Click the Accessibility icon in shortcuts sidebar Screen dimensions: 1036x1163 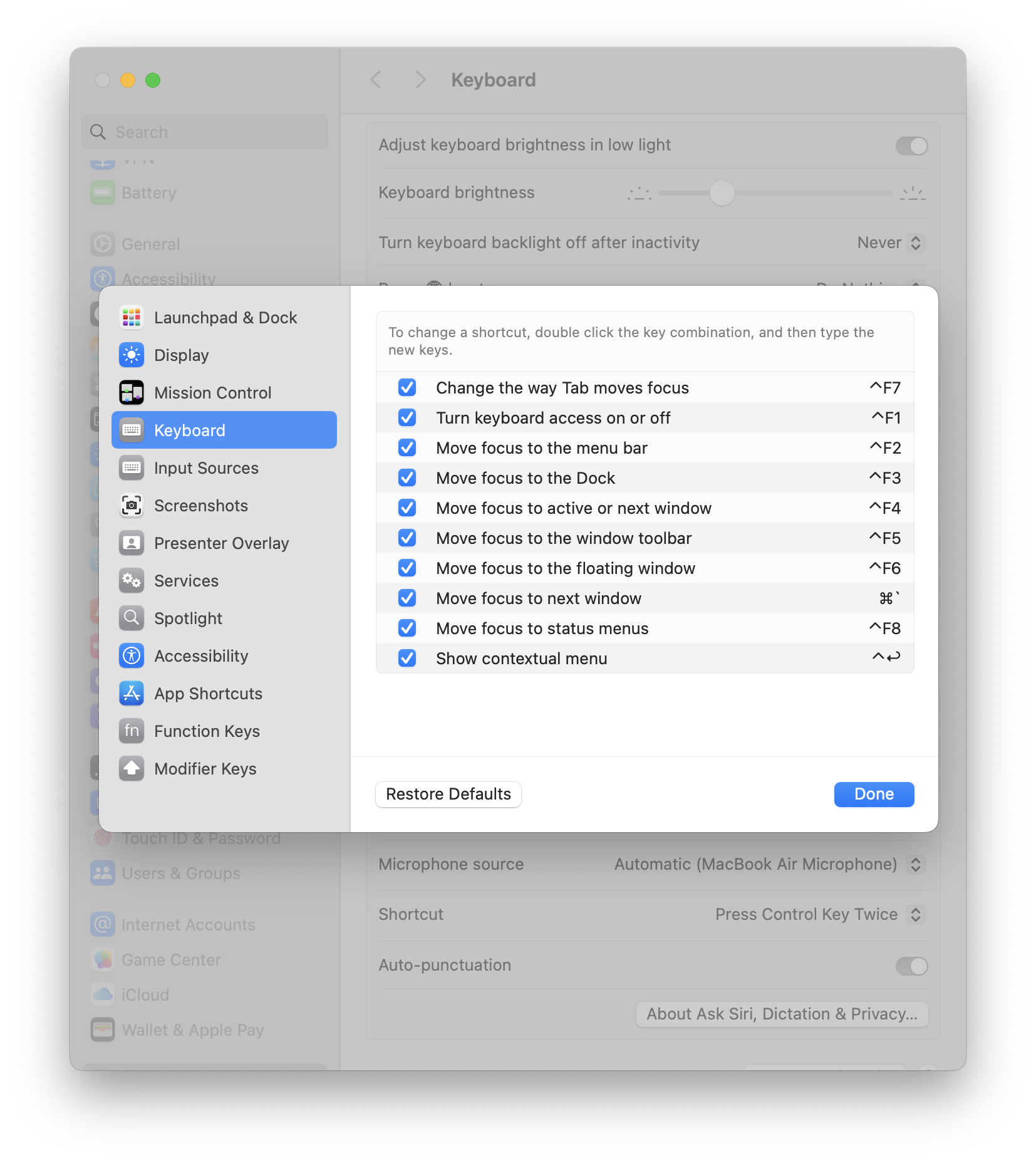pos(132,656)
